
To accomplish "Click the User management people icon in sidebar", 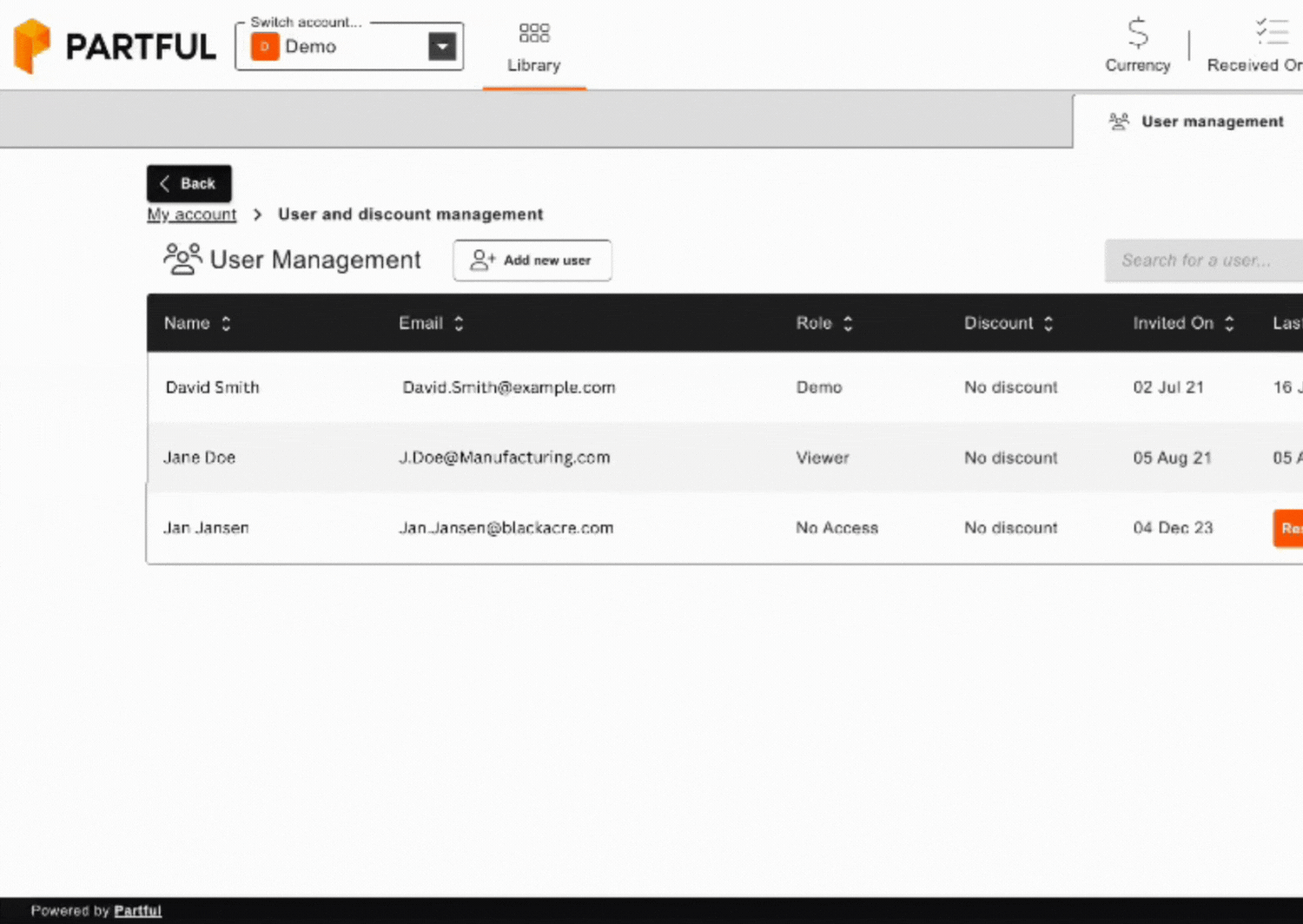I will pos(1119,121).
